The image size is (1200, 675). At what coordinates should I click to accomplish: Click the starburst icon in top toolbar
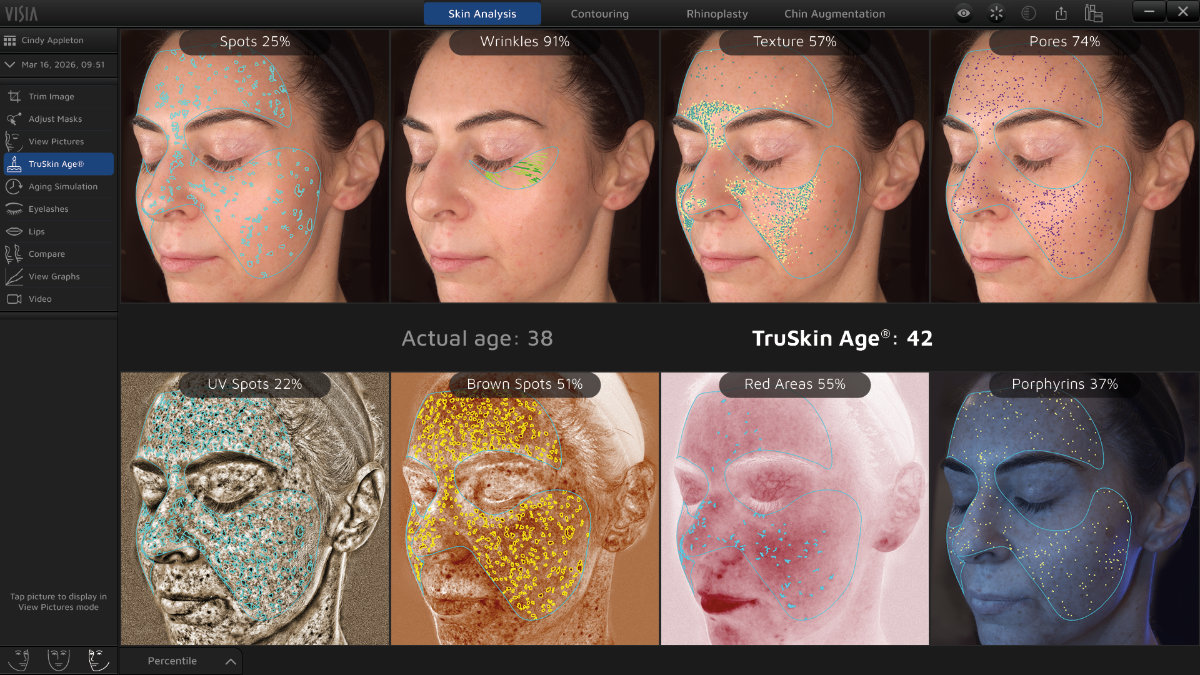click(995, 13)
